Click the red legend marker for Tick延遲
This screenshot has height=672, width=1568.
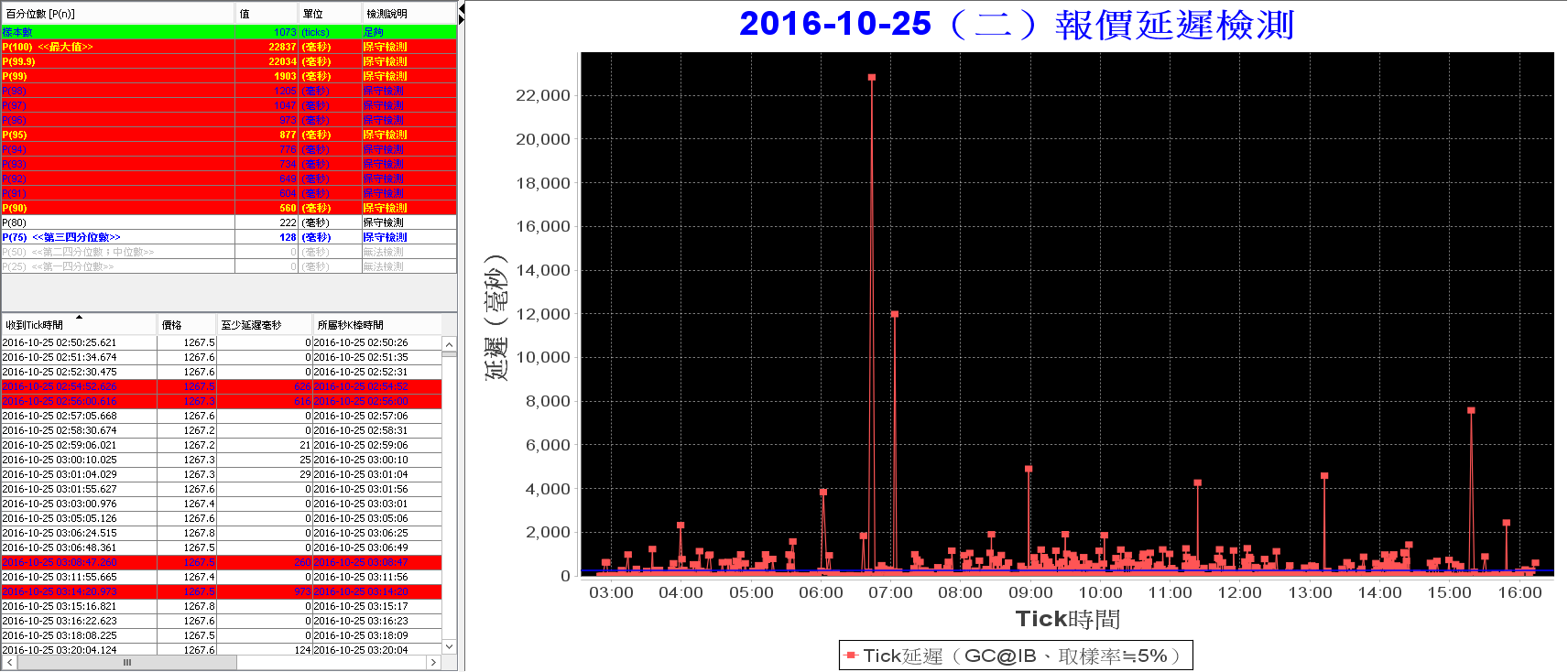[x=851, y=656]
